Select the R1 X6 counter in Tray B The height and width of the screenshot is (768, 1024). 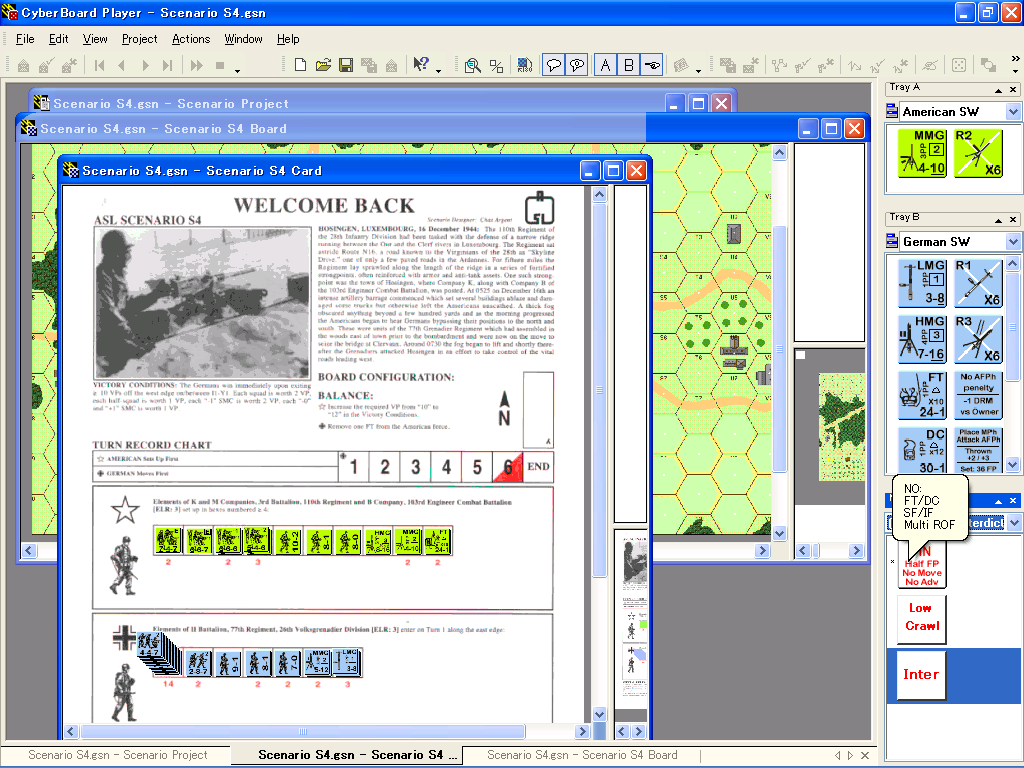pyautogui.click(x=978, y=283)
